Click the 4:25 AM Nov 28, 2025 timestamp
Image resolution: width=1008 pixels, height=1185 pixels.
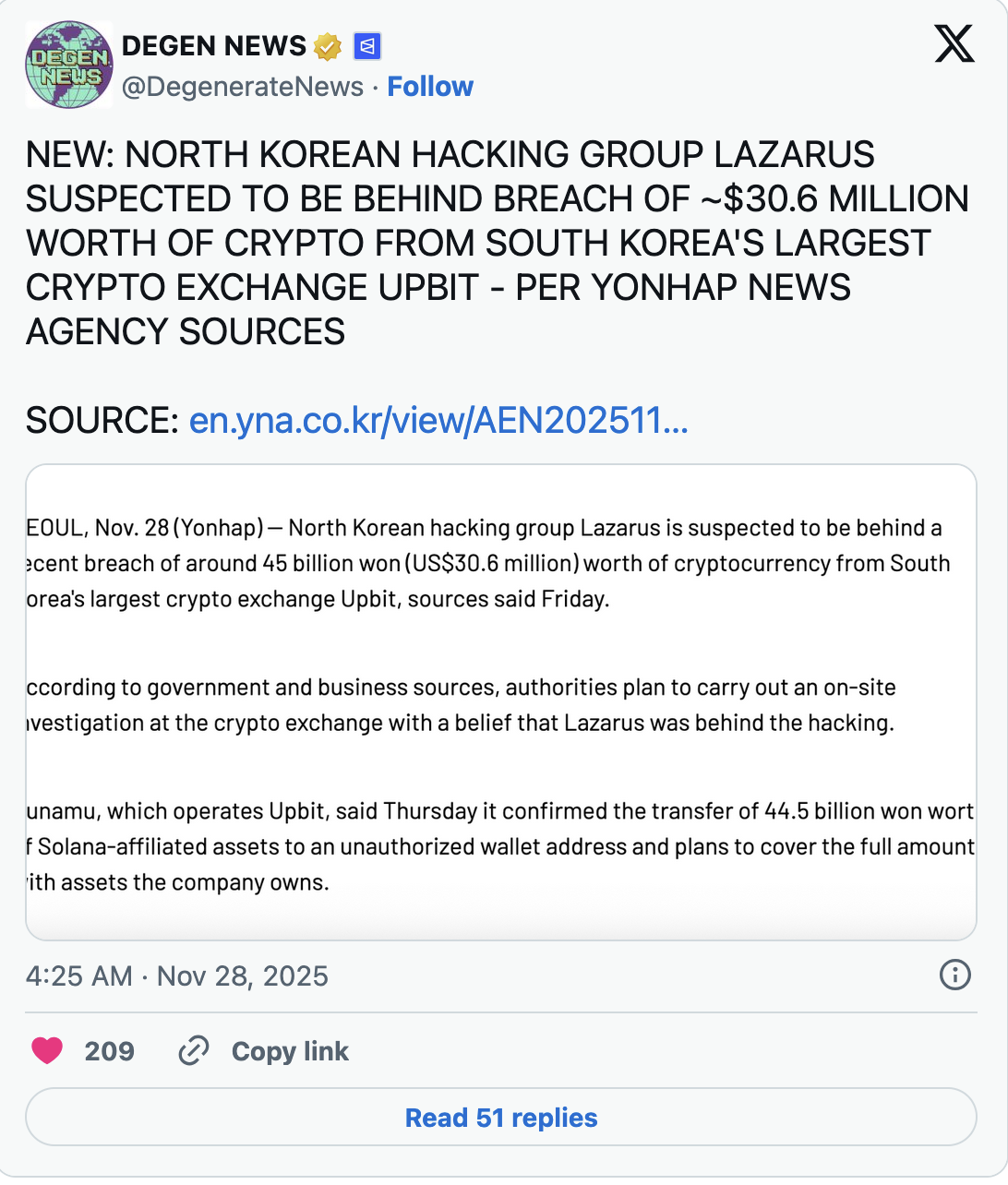tap(177, 976)
